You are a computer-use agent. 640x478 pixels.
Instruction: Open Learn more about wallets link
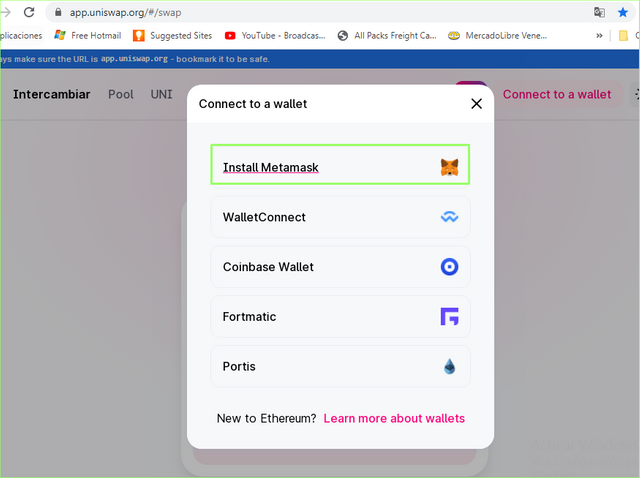pos(394,418)
